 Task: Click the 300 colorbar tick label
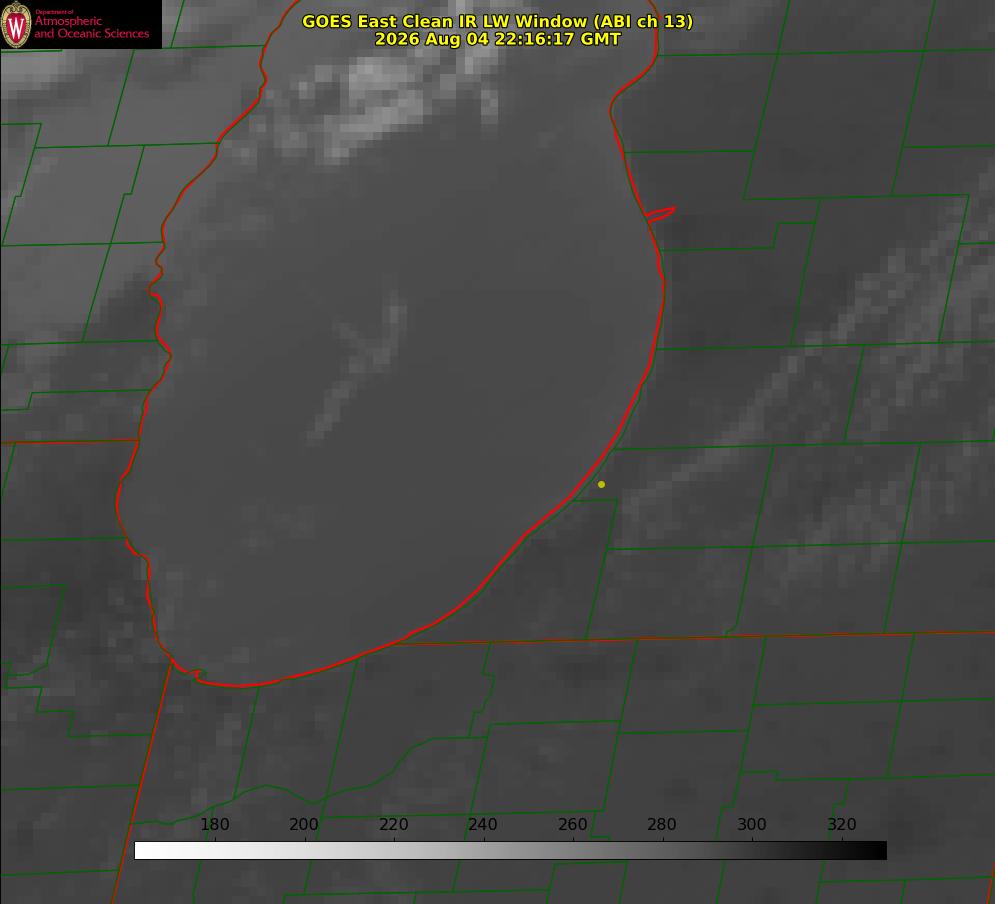click(x=752, y=824)
